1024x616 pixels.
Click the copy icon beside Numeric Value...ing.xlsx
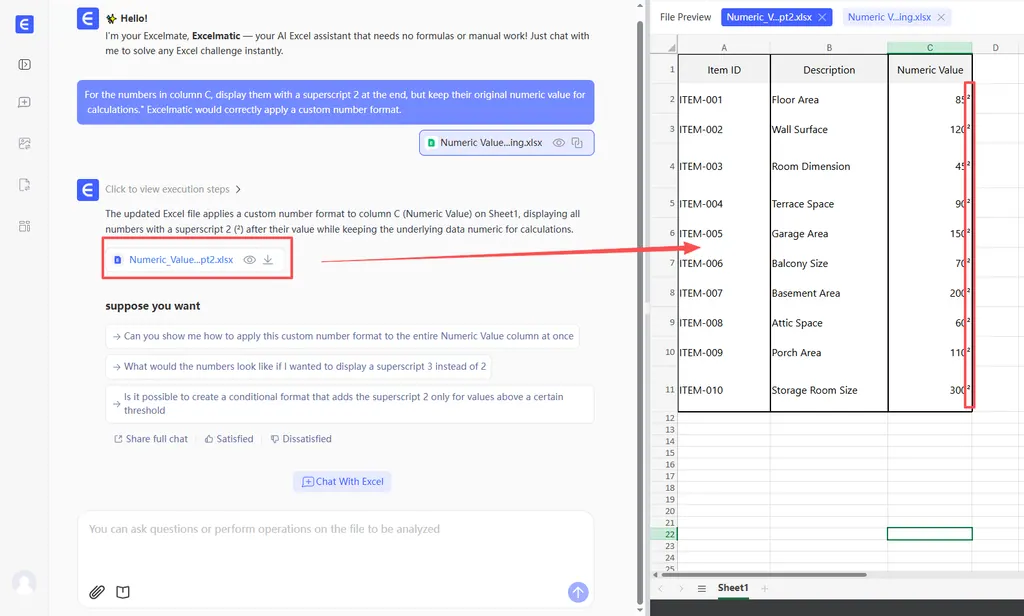tap(578, 143)
